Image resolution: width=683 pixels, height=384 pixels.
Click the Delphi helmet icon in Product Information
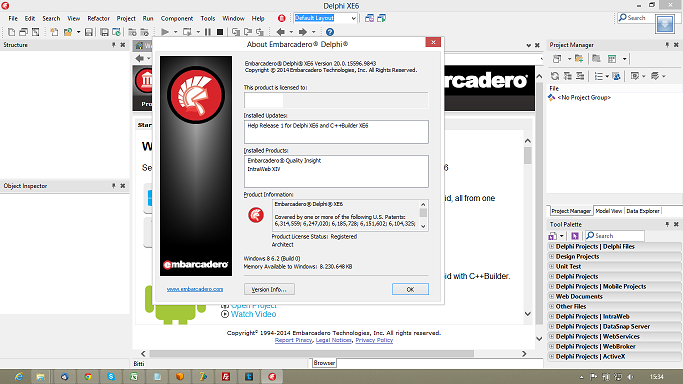tap(256, 215)
